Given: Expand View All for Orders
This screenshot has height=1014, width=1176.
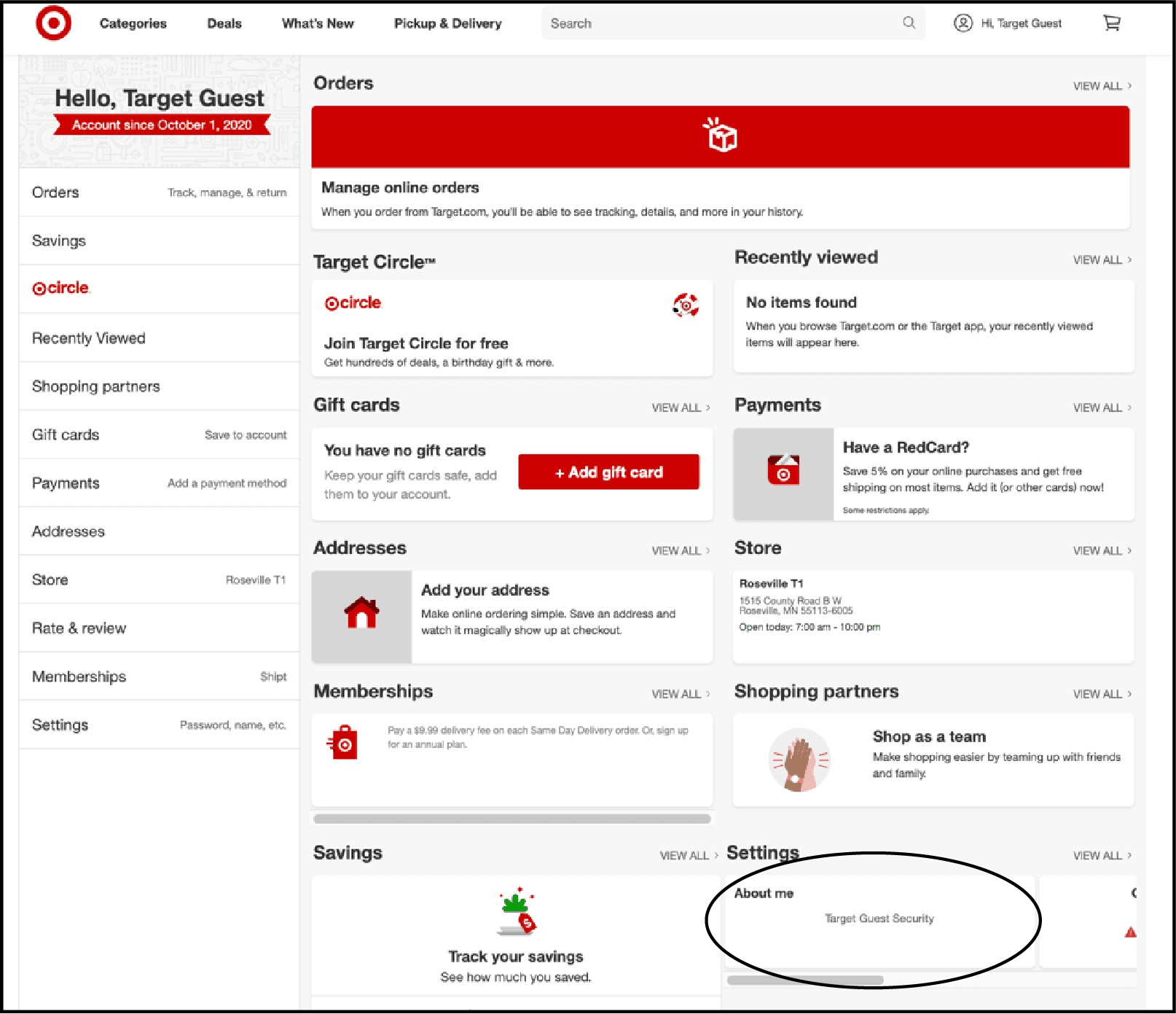Looking at the screenshot, I should coord(1102,86).
